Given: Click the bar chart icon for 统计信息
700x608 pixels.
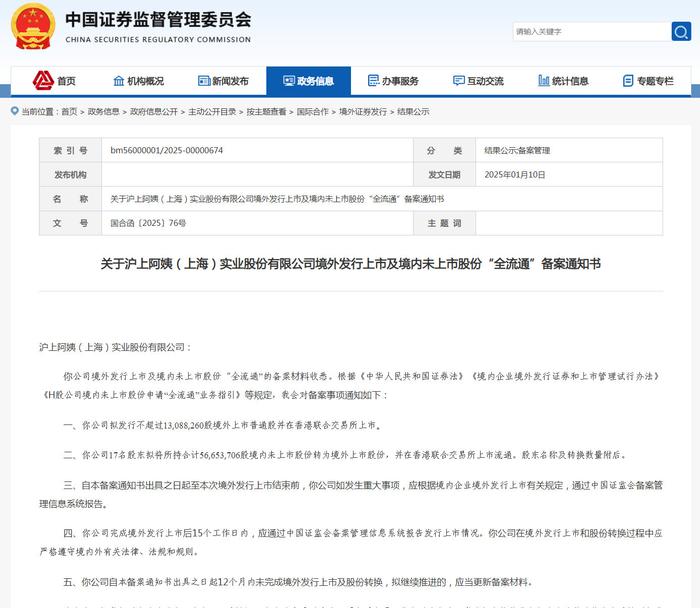Looking at the screenshot, I should click(x=544, y=81).
